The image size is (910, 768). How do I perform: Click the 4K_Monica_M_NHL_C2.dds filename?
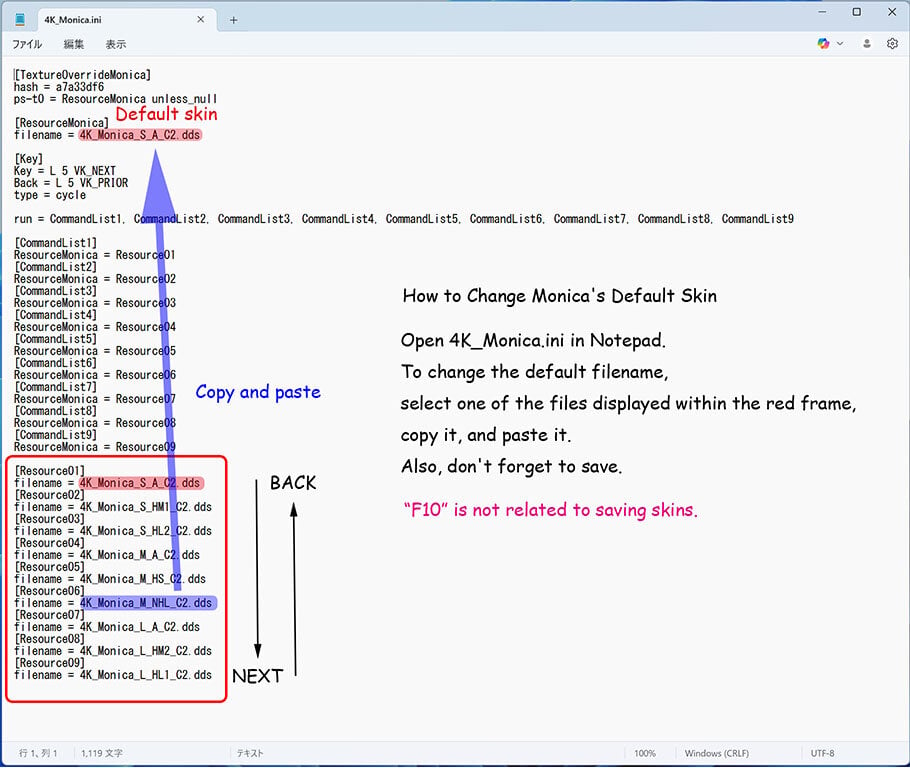(146, 603)
